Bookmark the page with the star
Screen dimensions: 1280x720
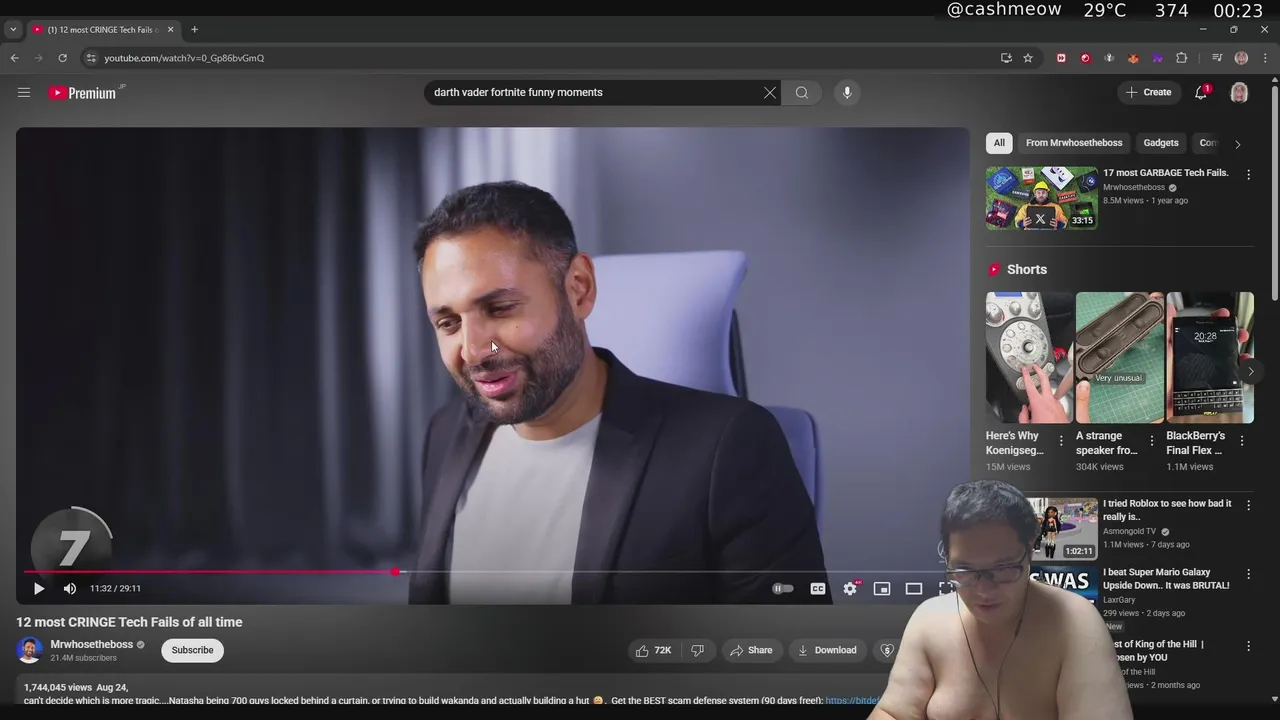coord(1028,58)
